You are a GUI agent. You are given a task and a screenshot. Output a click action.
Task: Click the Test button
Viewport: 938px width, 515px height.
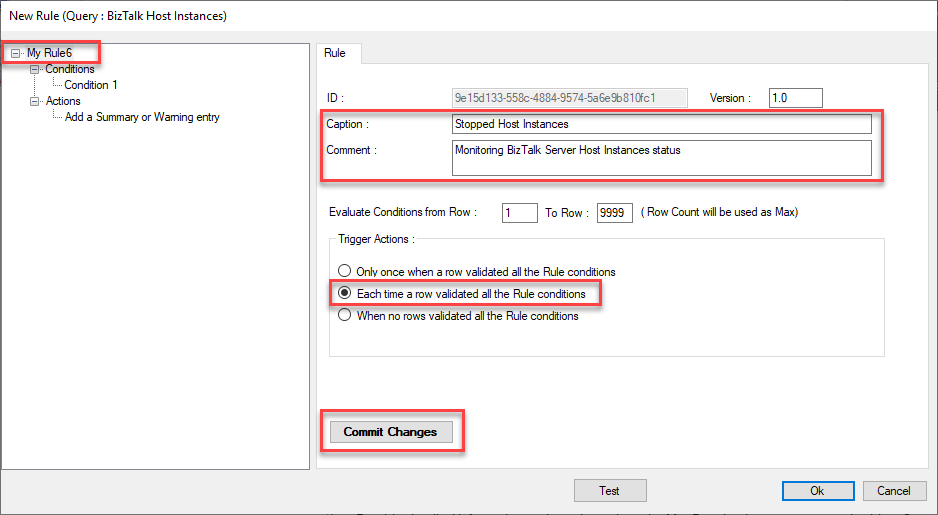609,491
